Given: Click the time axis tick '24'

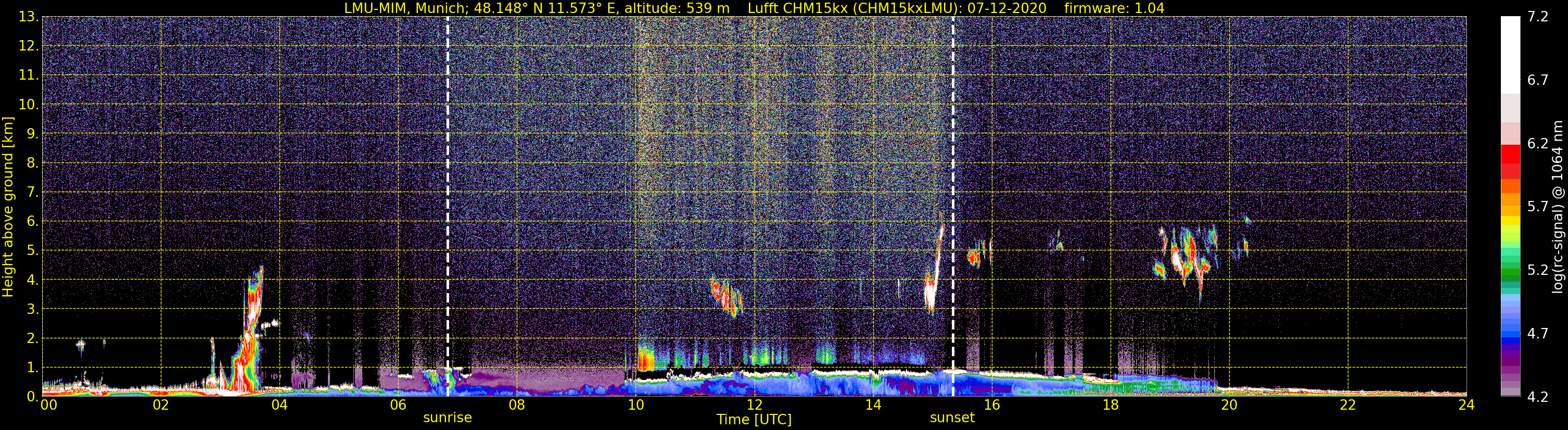Looking at the screenshot, I should (1467, 405).
